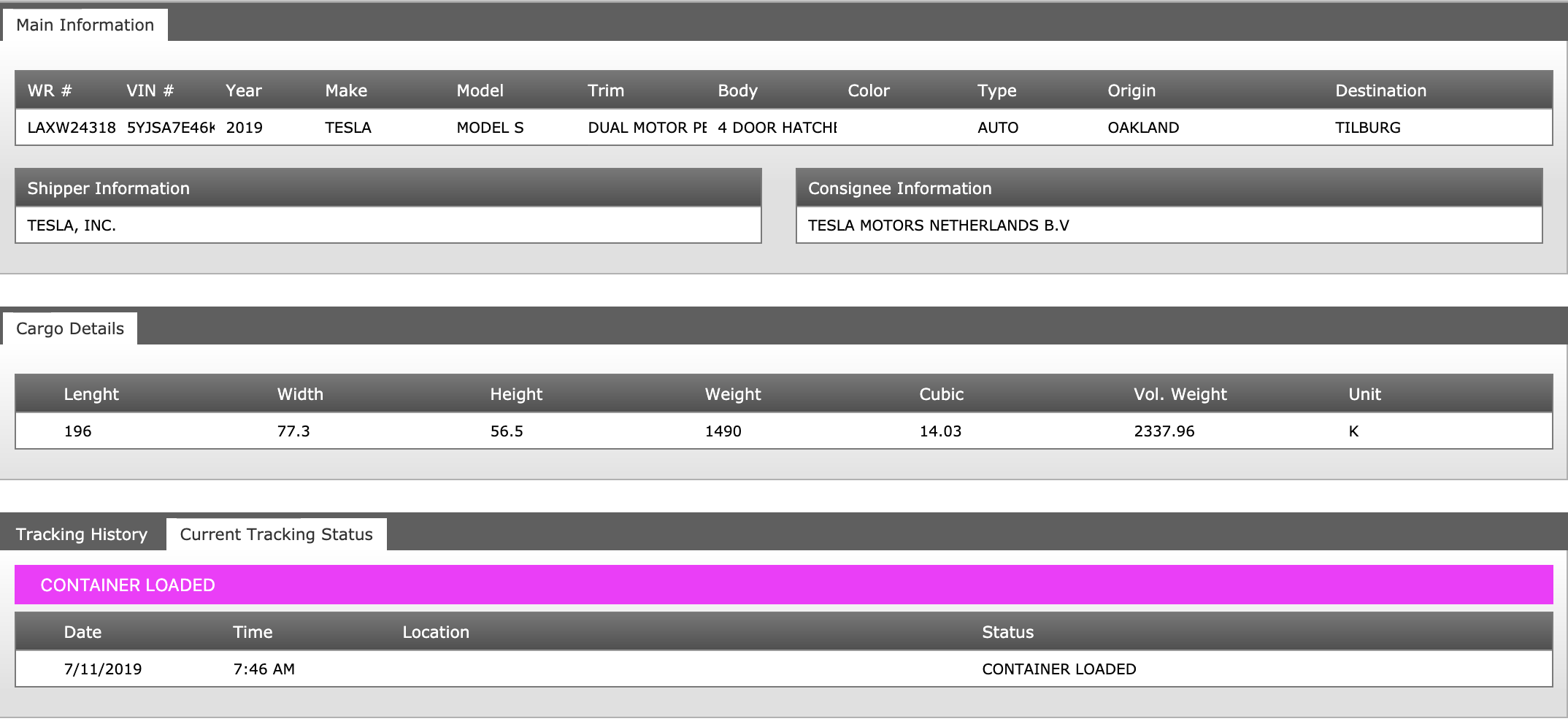Select the width value 77.3
This screenshot has width=1568, height=724.
tap(293, 431)
